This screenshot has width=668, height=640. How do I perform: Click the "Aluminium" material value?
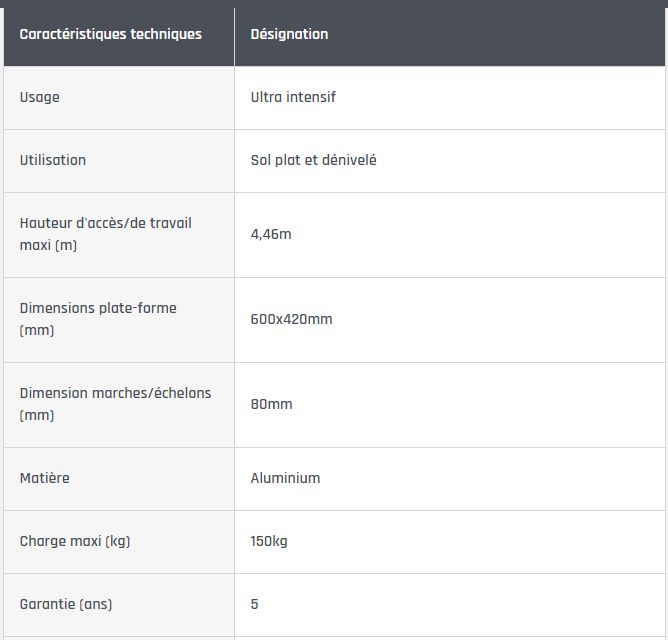click(x=285, y=478)
